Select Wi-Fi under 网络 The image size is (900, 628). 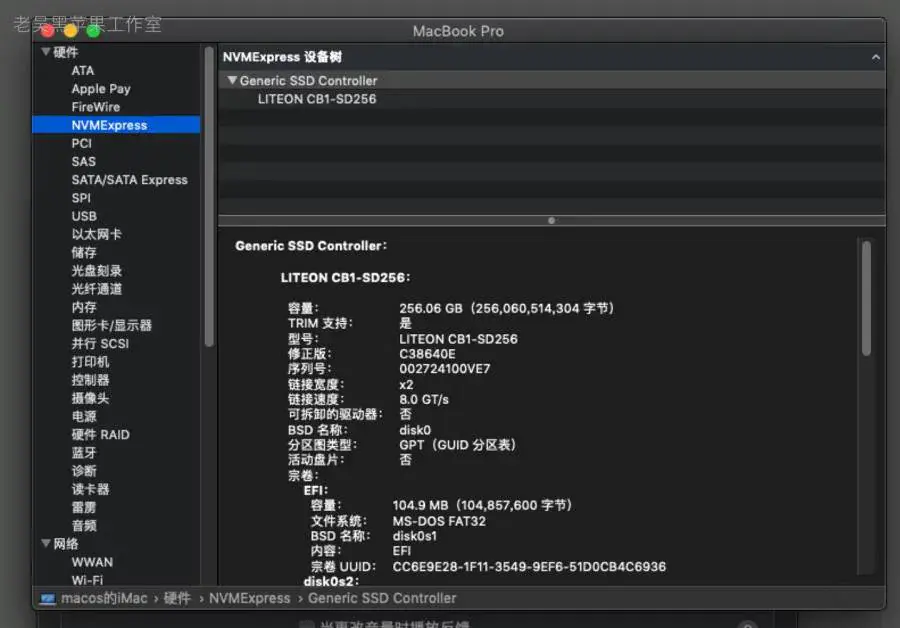pos(87,580)
